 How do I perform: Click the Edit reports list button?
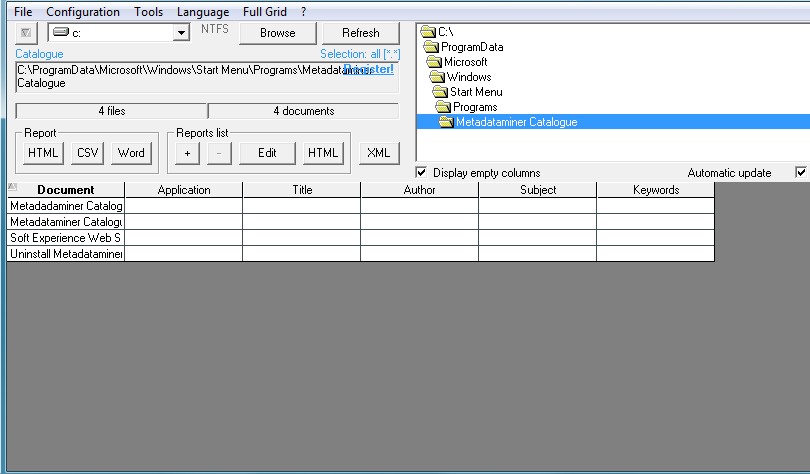click(x=267, y=153)
